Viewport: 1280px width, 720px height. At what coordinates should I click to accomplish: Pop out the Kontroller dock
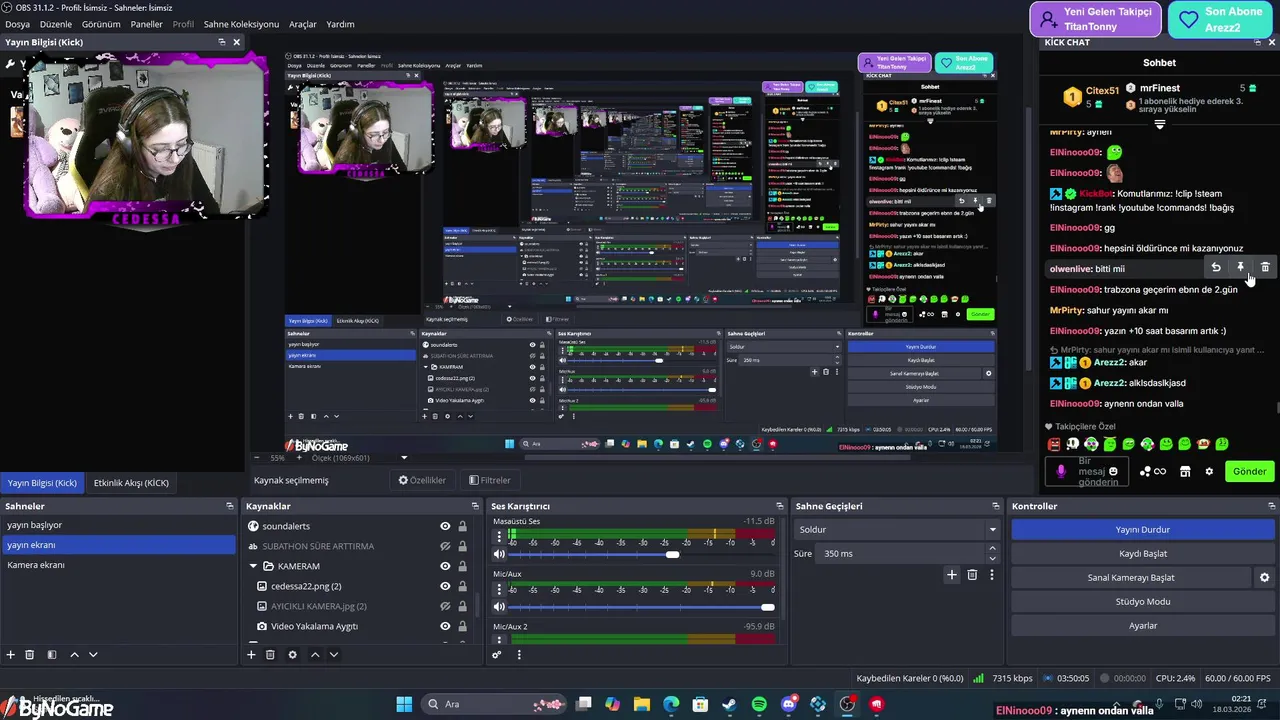tap(1270, 506)
